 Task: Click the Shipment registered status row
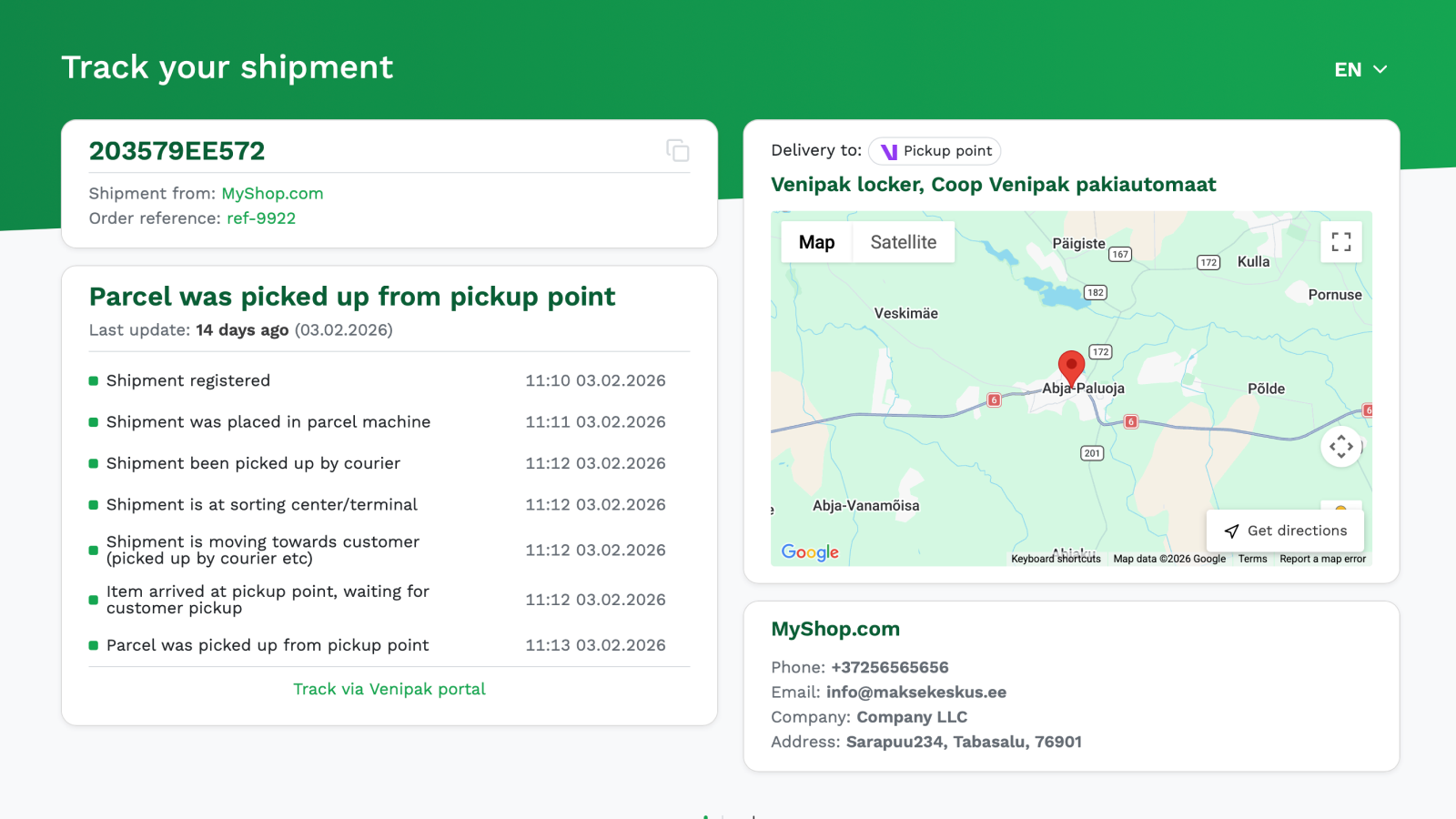[389, 380]
